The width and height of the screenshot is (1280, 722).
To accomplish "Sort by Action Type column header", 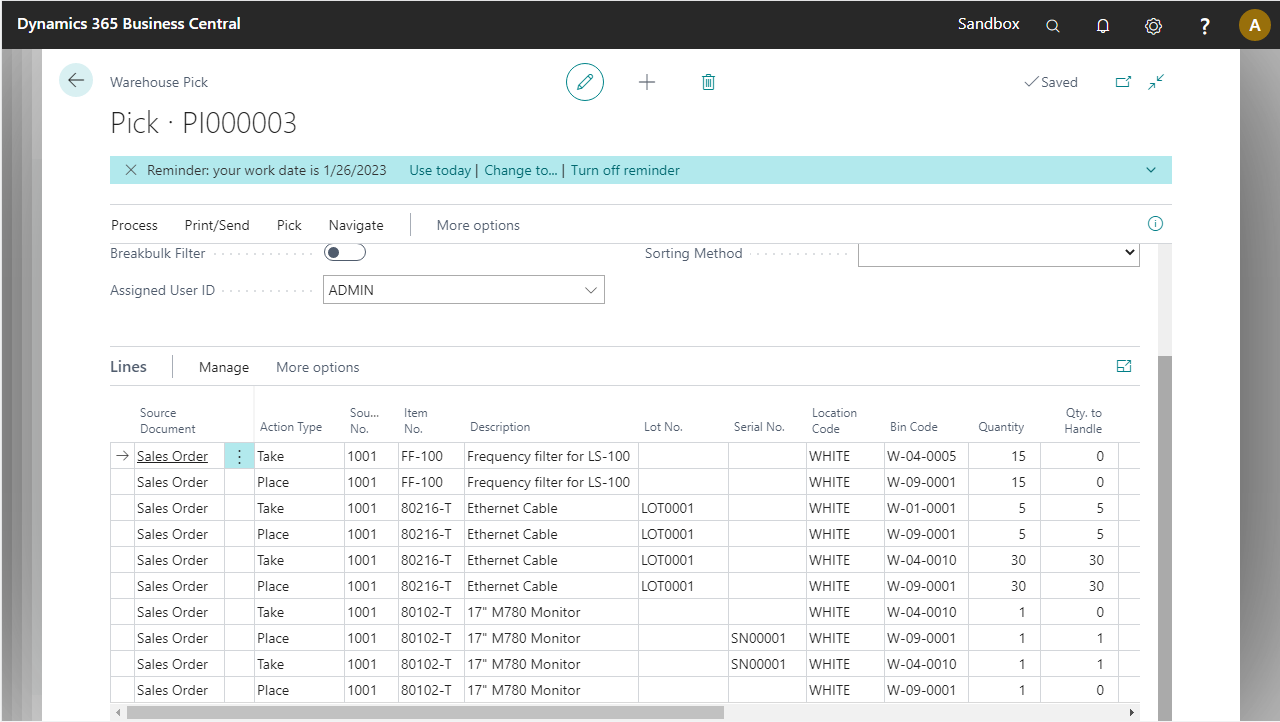I will [291, 427].
